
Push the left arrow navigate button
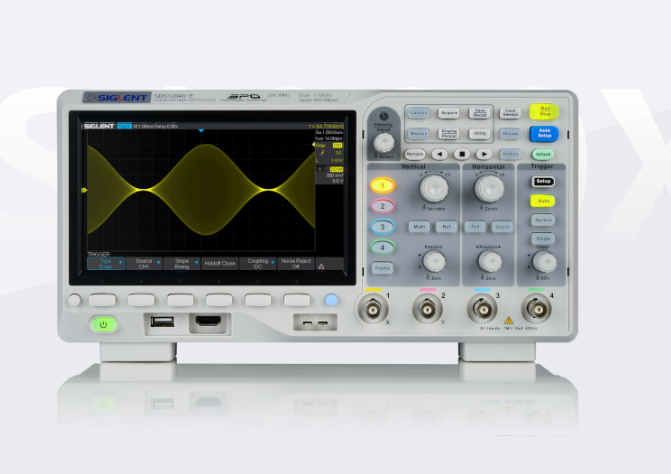click(x=439, y=154)
